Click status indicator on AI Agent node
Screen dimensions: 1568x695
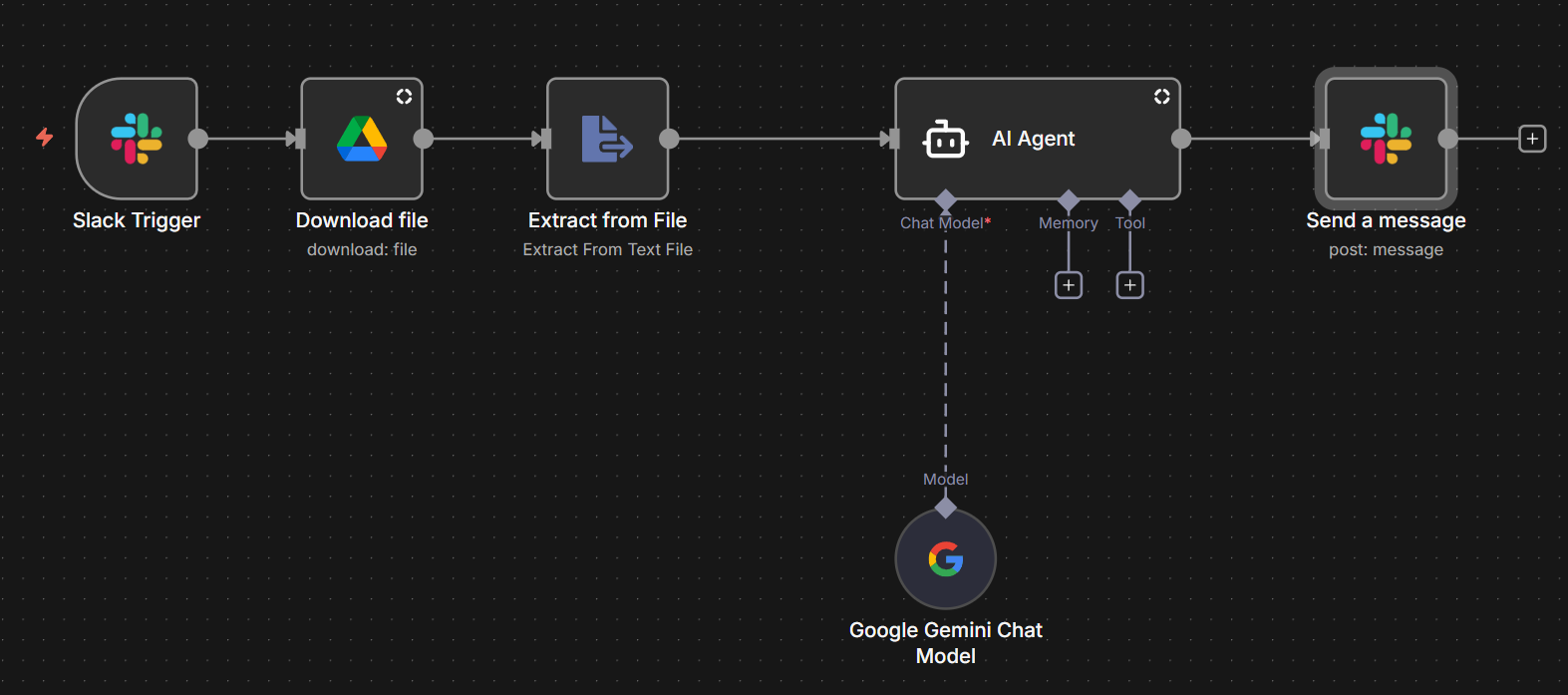pos(1161,97)
